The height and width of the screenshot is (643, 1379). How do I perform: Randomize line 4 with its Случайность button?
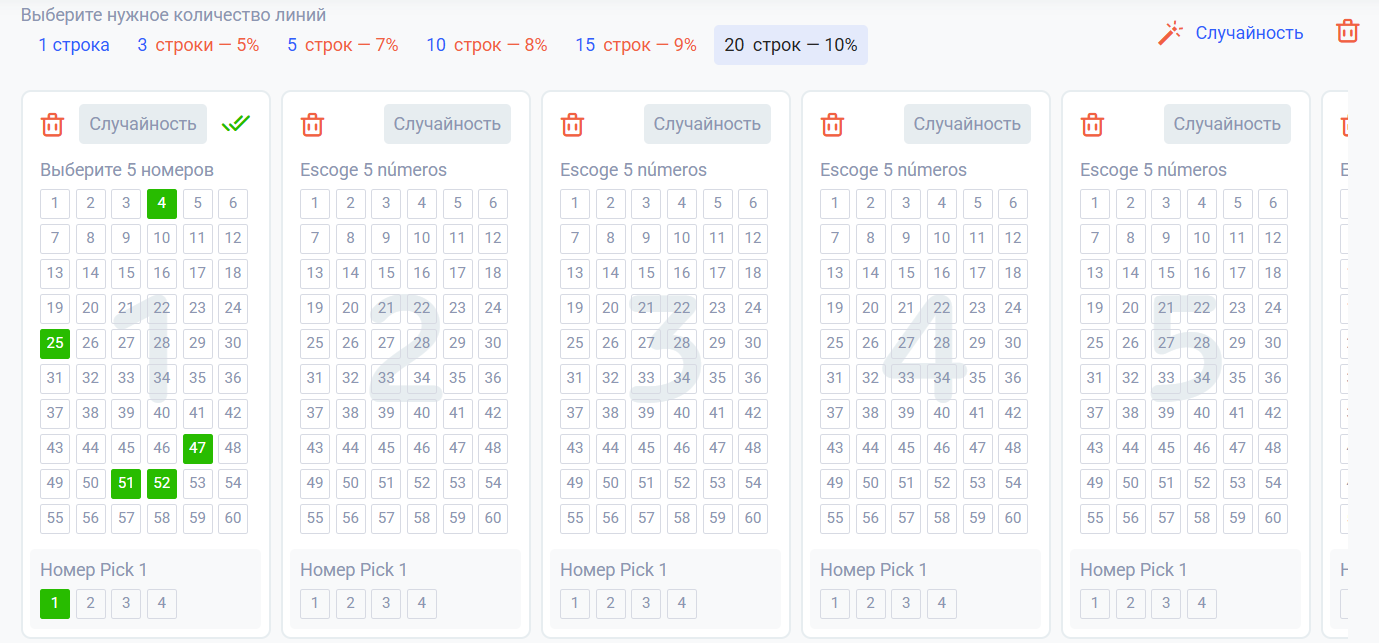pos(967,124)
